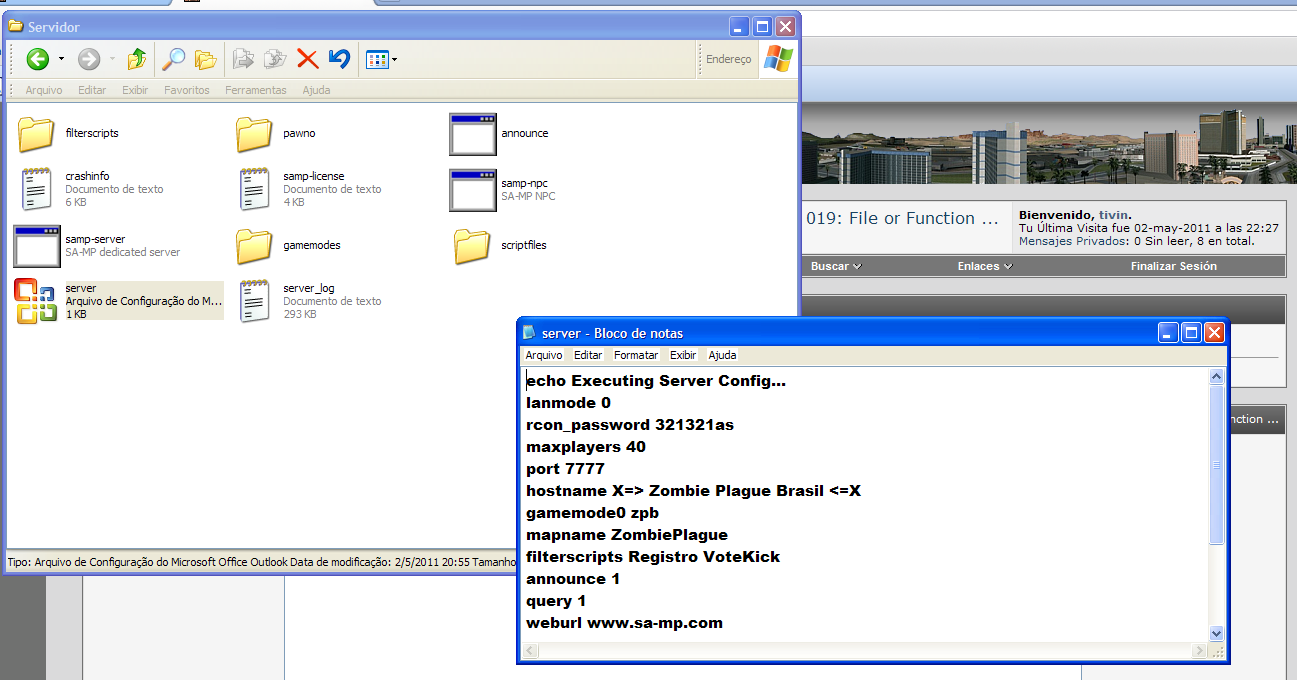Screen dimensions: 1297x680
Task: Open the Forward button history dropdown arrow
Action: click(111, 60)
